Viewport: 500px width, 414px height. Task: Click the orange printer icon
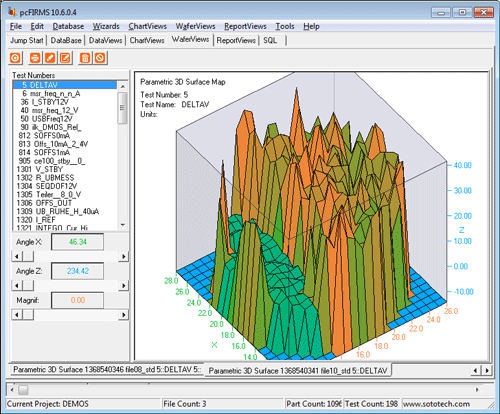pos(35,58)
